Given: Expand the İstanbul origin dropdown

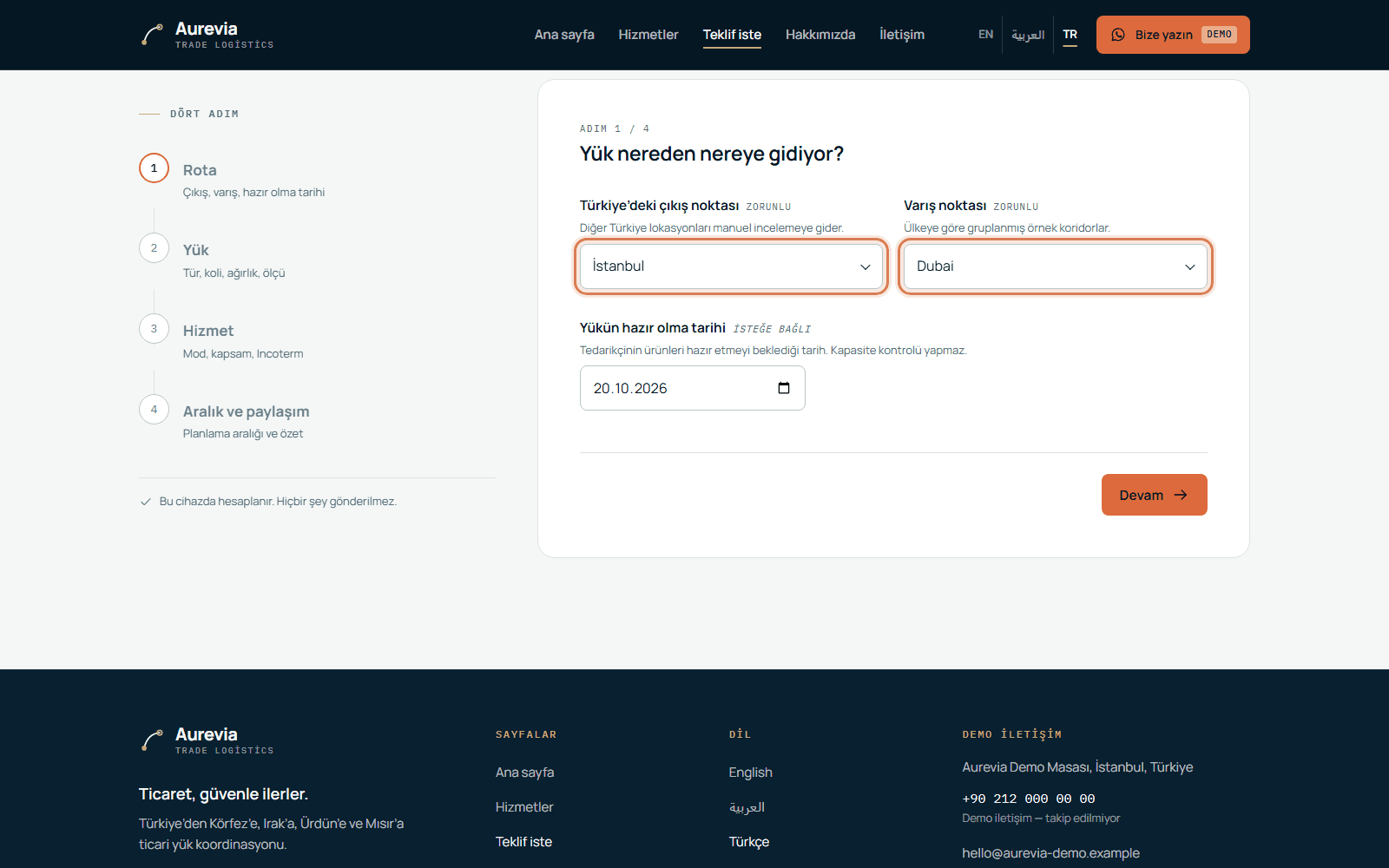Looking at the screenshot, I should coord(731,266).
